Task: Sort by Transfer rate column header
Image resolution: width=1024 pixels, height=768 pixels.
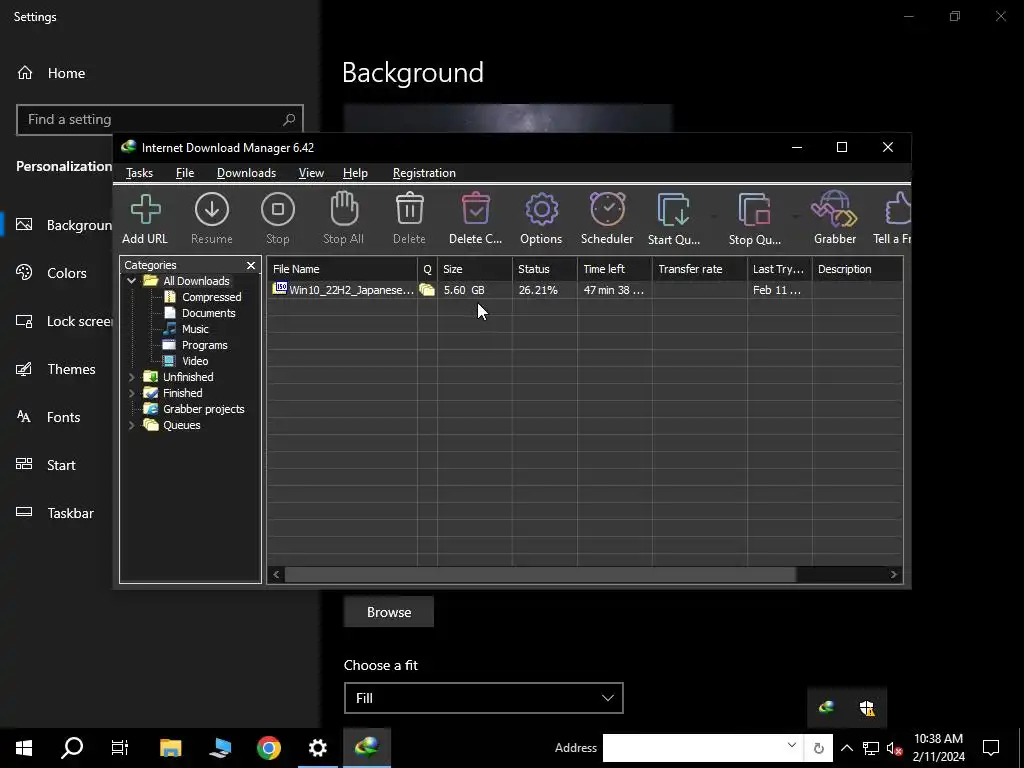Action: click(699, 269)
